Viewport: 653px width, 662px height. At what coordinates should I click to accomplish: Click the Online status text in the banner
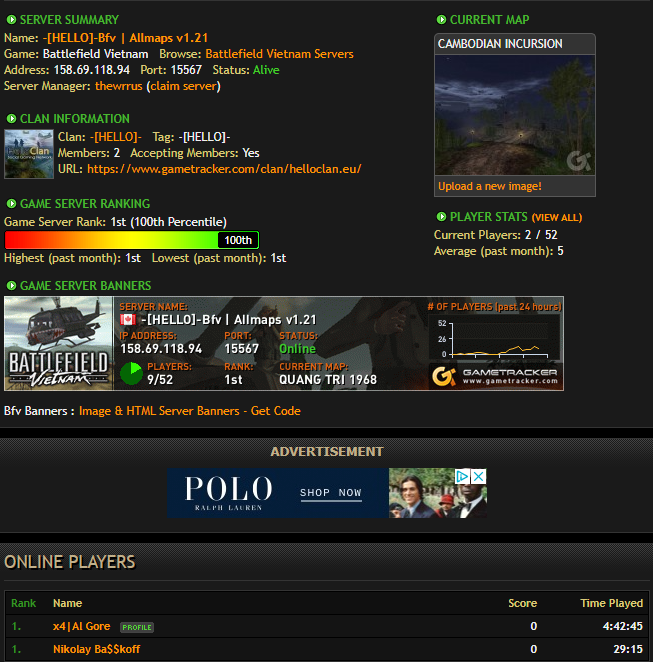(298, 349)
